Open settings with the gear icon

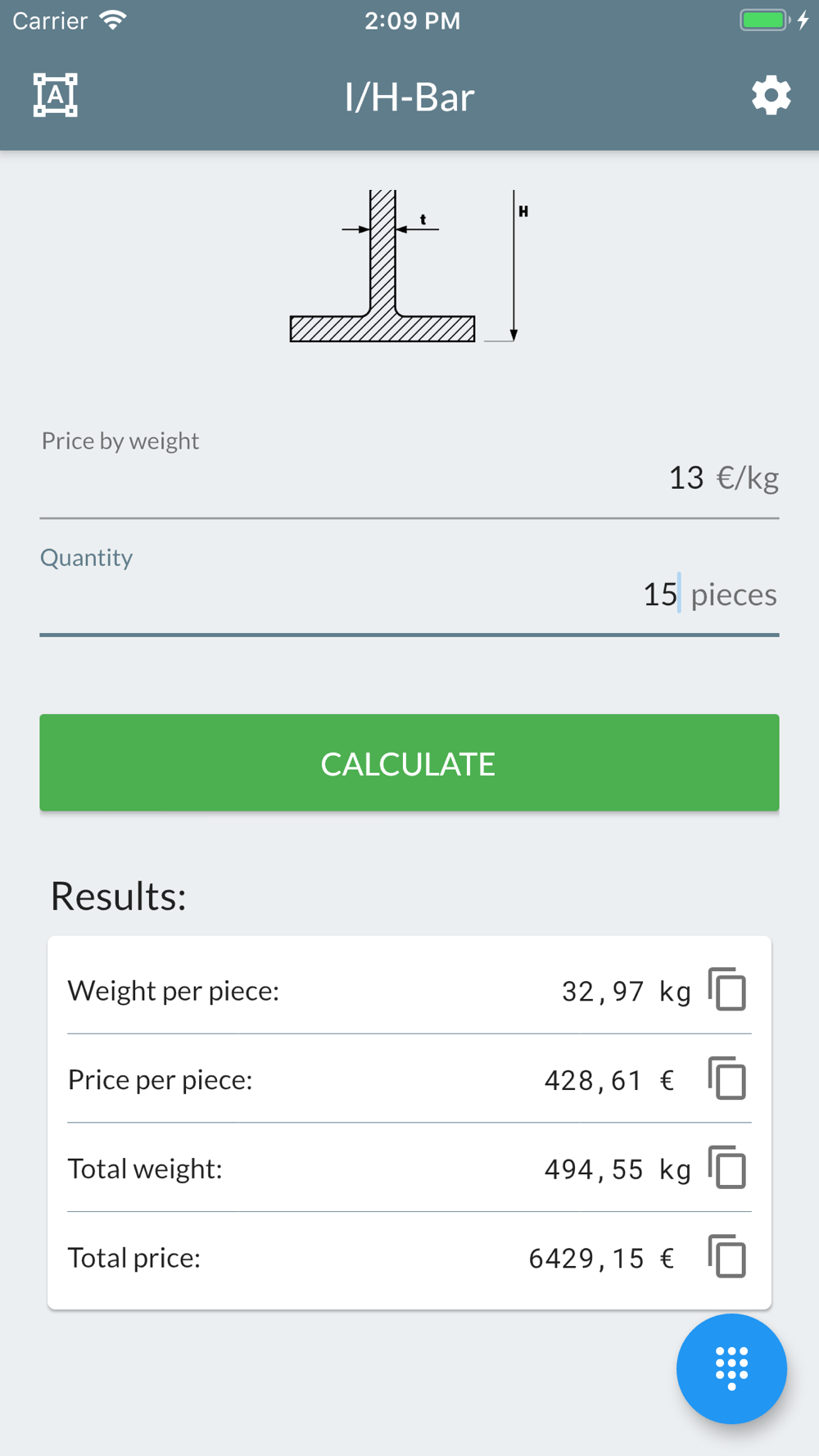tap(771, 96)
